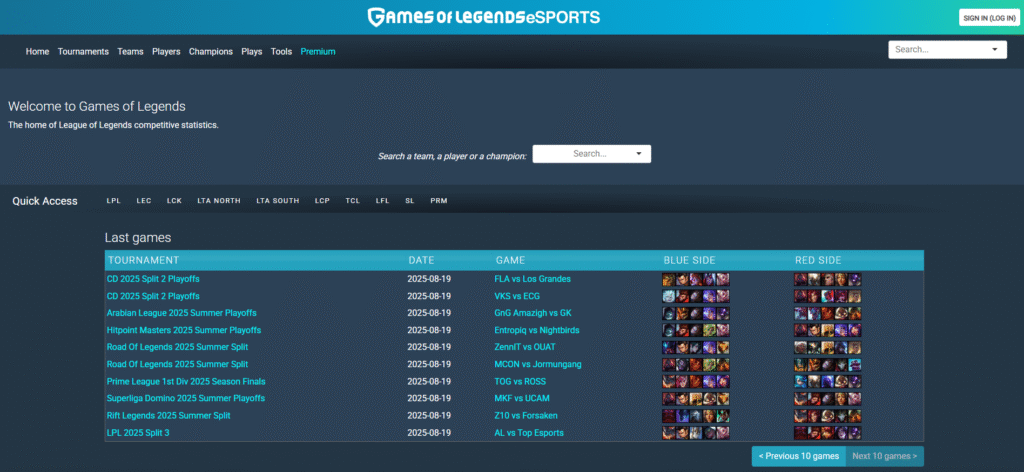
Task: Click first blue side champion in VKS row
Action: click(669, 296)
